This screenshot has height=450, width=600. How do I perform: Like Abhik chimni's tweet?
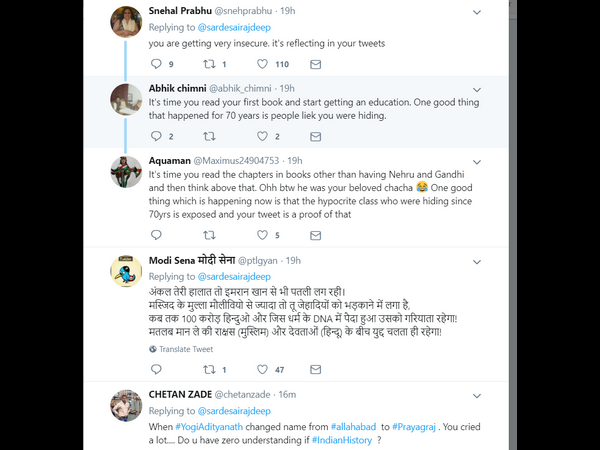[x=262, y=136]
